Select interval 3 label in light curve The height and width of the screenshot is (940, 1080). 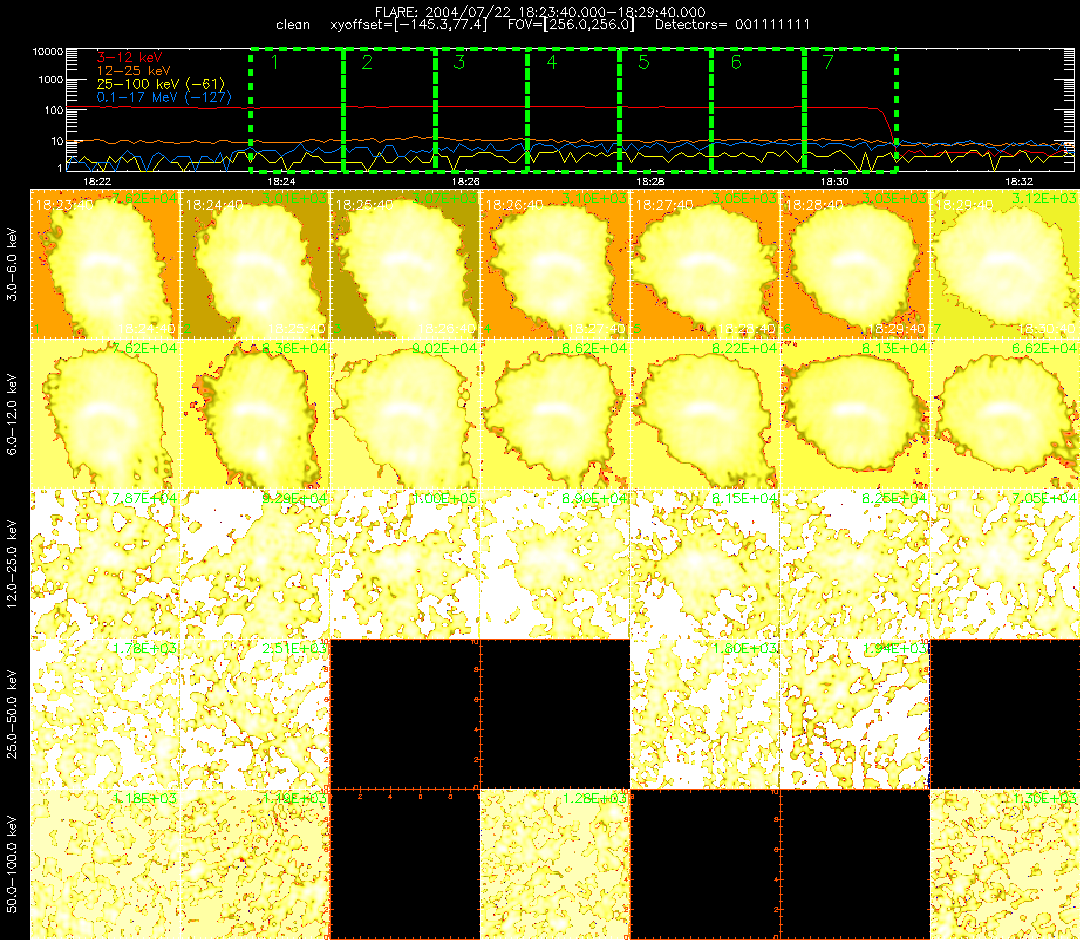pos(459,63)
